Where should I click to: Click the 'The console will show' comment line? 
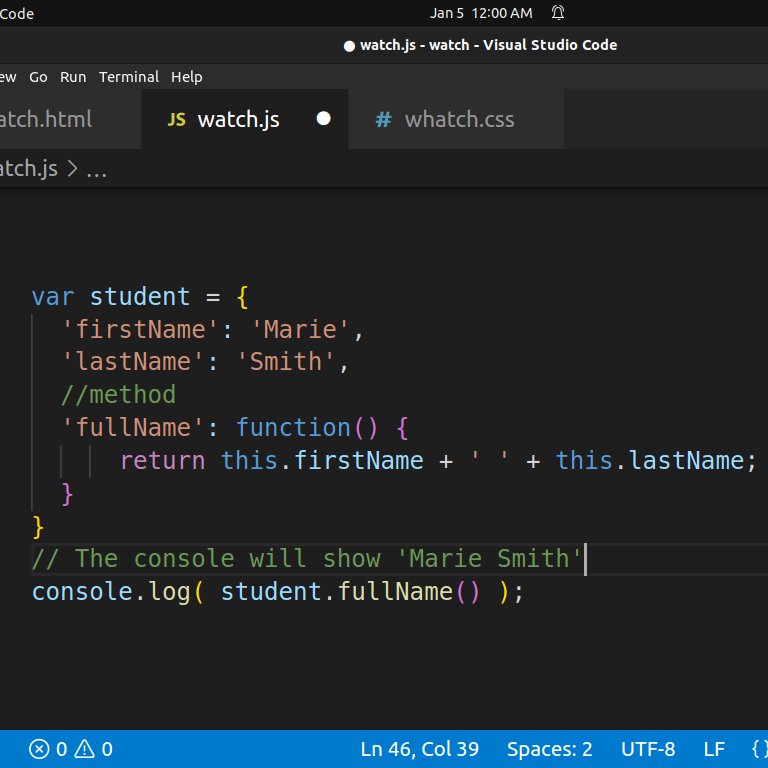(306, 558)
